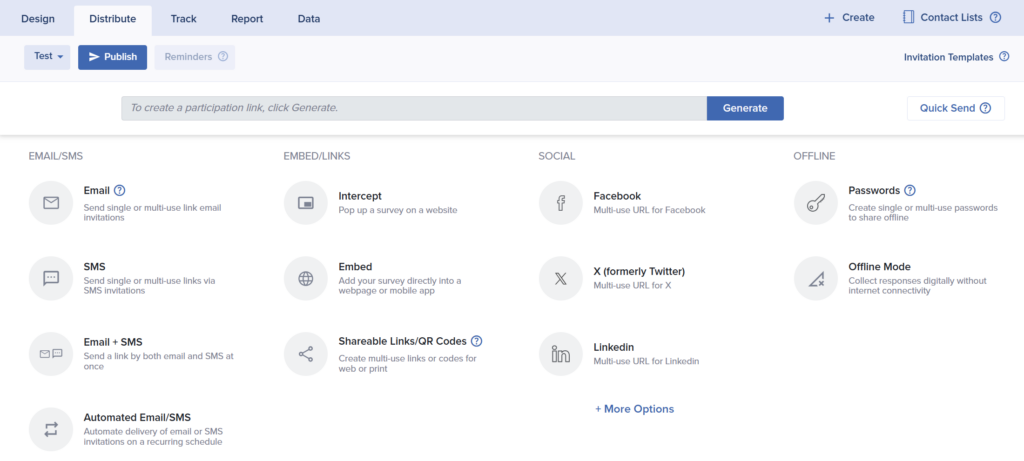The width and height of the screenshot is (1024, 461).
Task: Click "Multi-use URL for Linkedin" description
Action: [647, 361]
